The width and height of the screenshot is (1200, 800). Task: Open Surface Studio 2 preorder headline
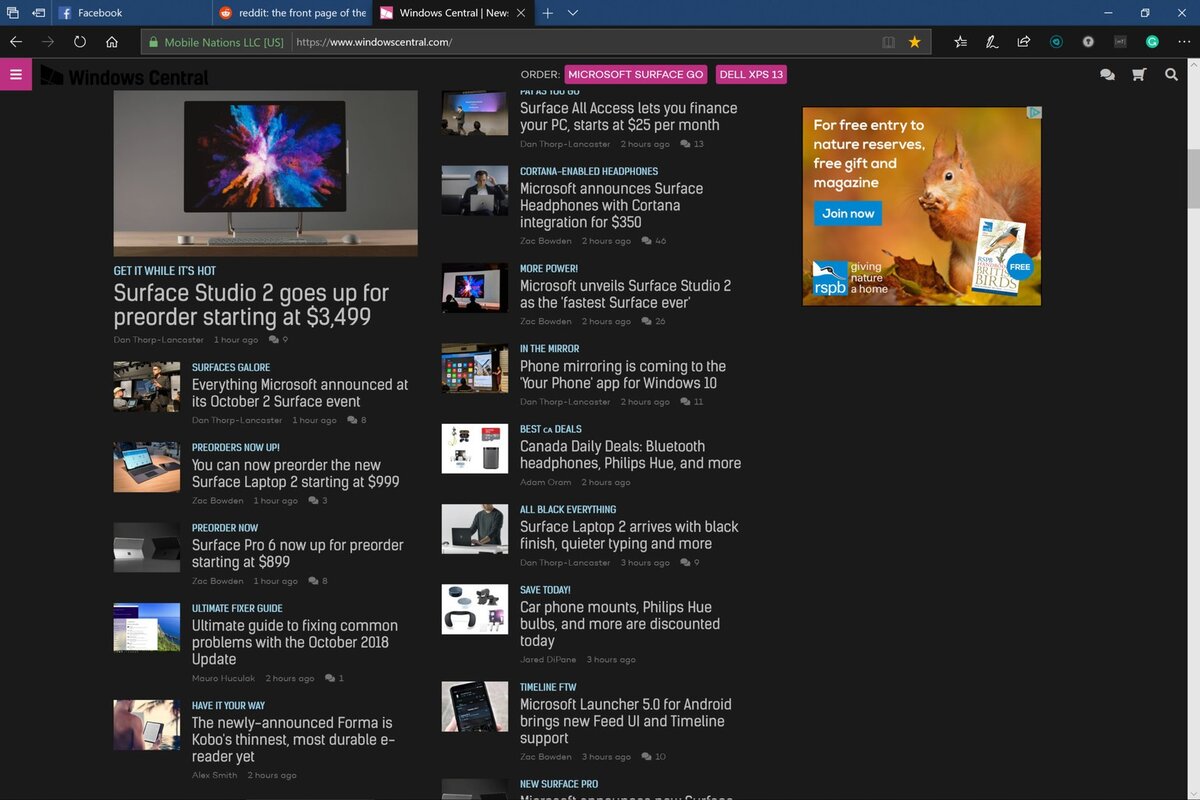point(252,305)
